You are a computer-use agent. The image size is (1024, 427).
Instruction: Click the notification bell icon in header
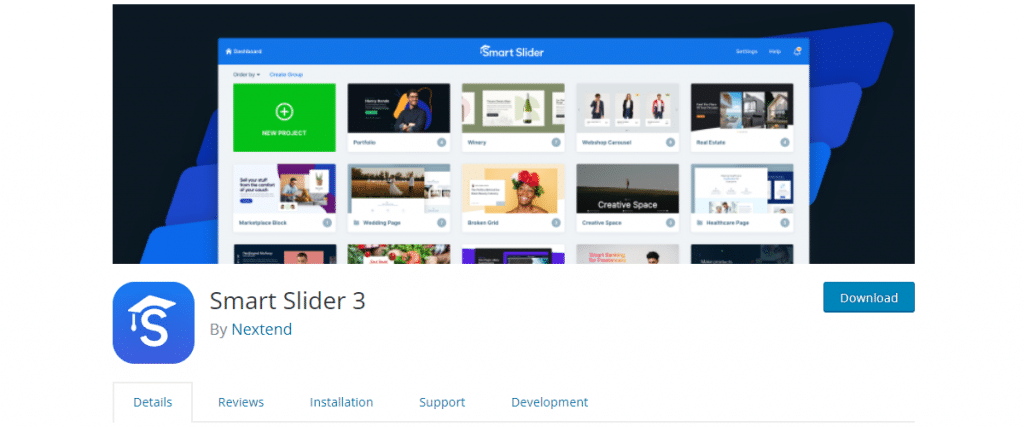point(797,51)
